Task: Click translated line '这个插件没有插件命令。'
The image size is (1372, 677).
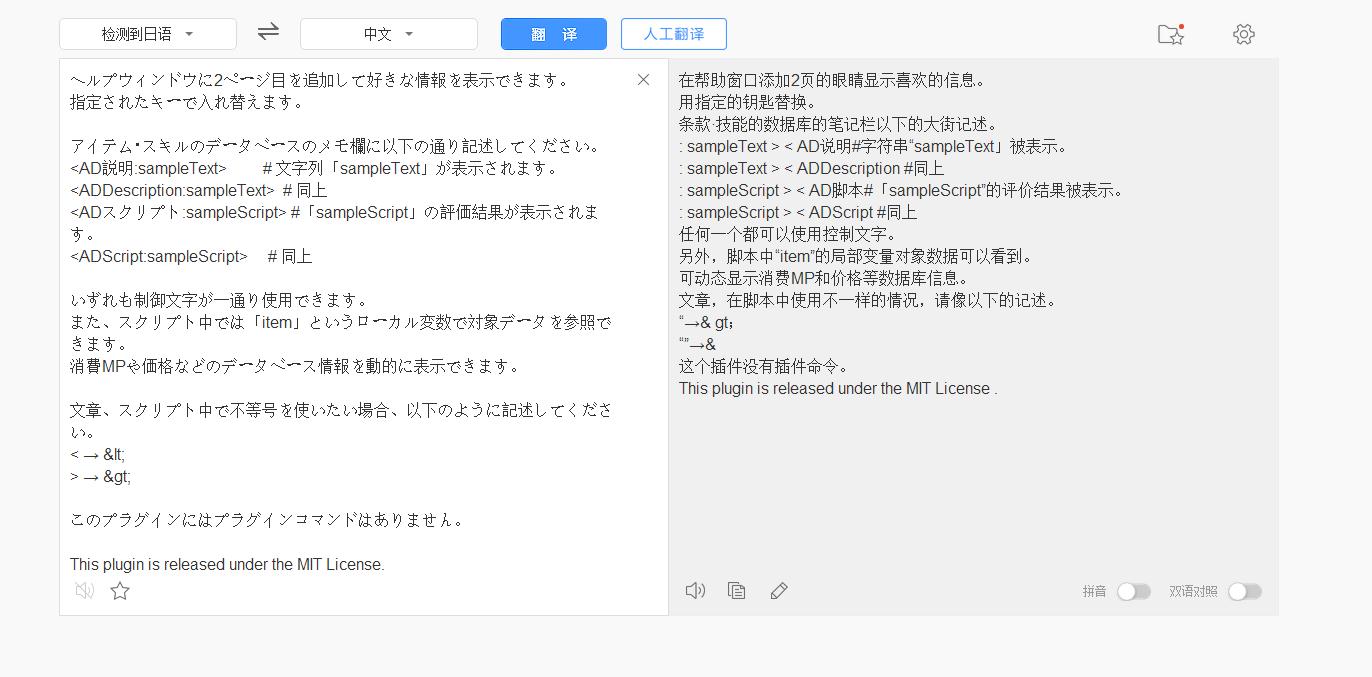Action: 765,366
